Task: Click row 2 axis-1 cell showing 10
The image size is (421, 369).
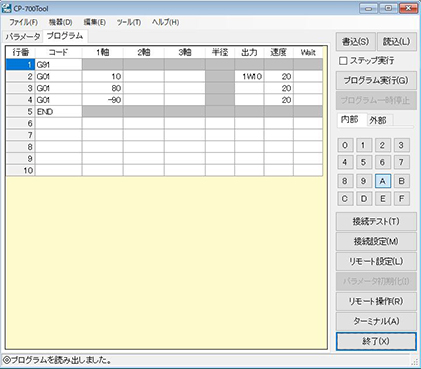Action: pos(103,76)
